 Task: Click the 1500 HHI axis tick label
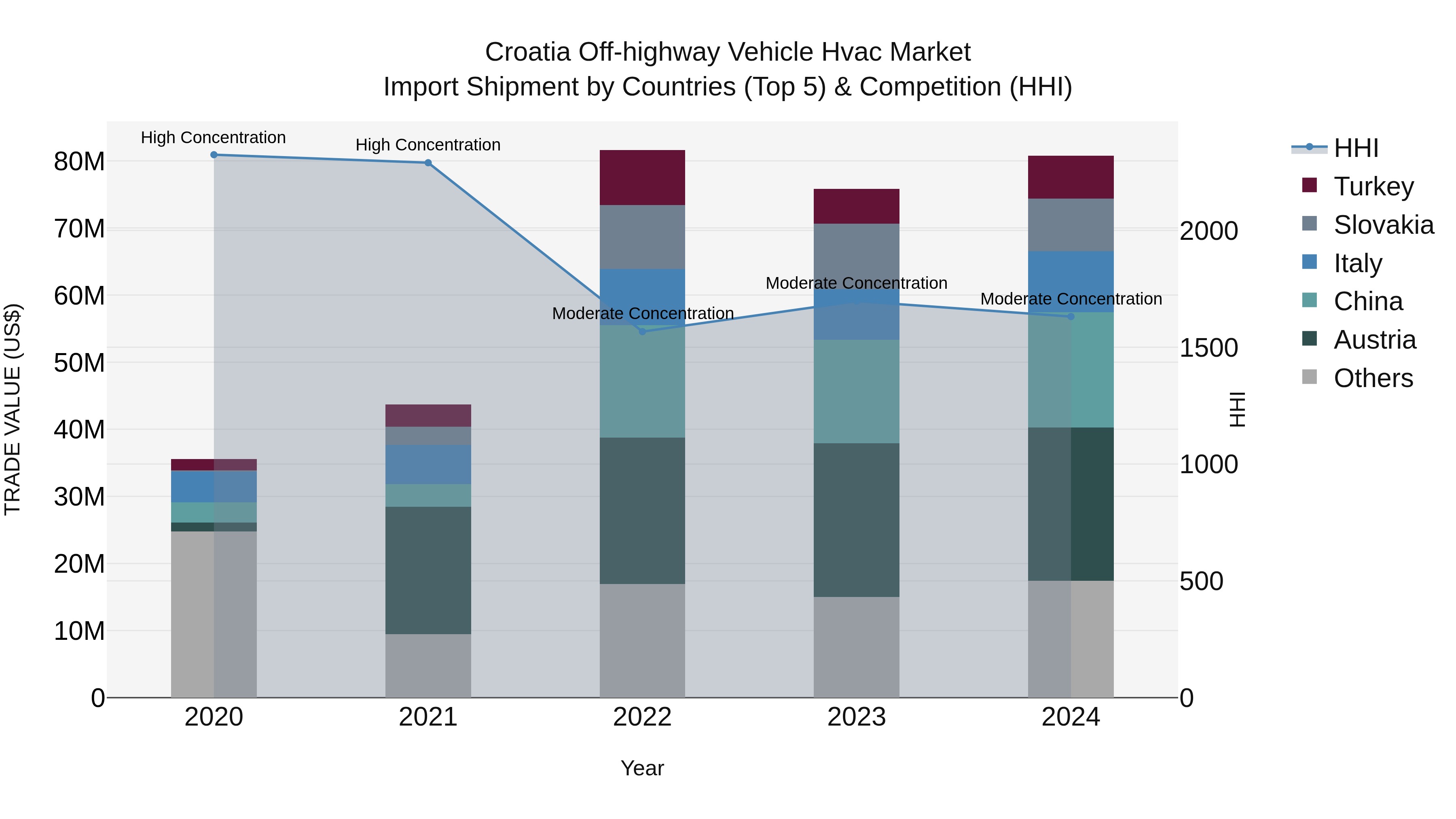tap(1209, 347)
